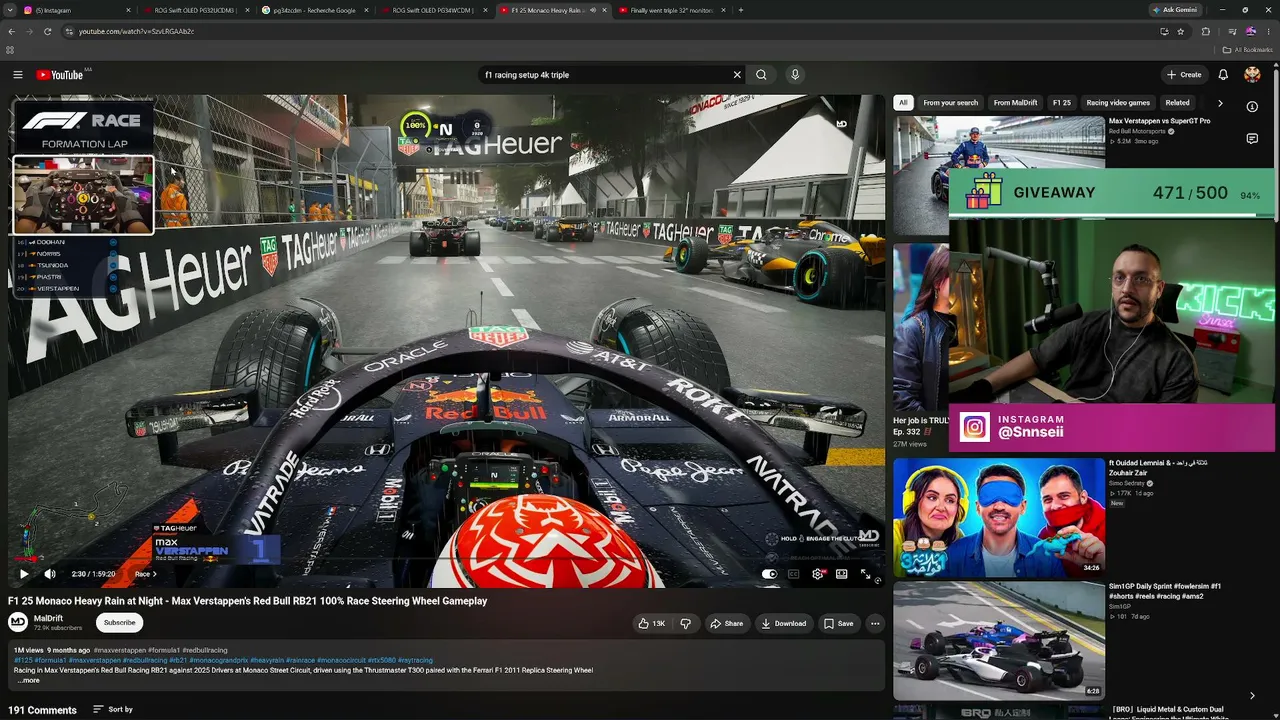Create new content via Create button

pyautogui.click(x=1184, y=75)
